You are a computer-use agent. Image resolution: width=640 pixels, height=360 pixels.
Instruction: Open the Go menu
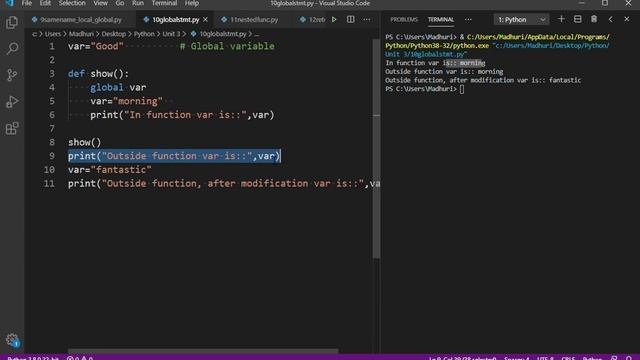[x=120, y=3]
